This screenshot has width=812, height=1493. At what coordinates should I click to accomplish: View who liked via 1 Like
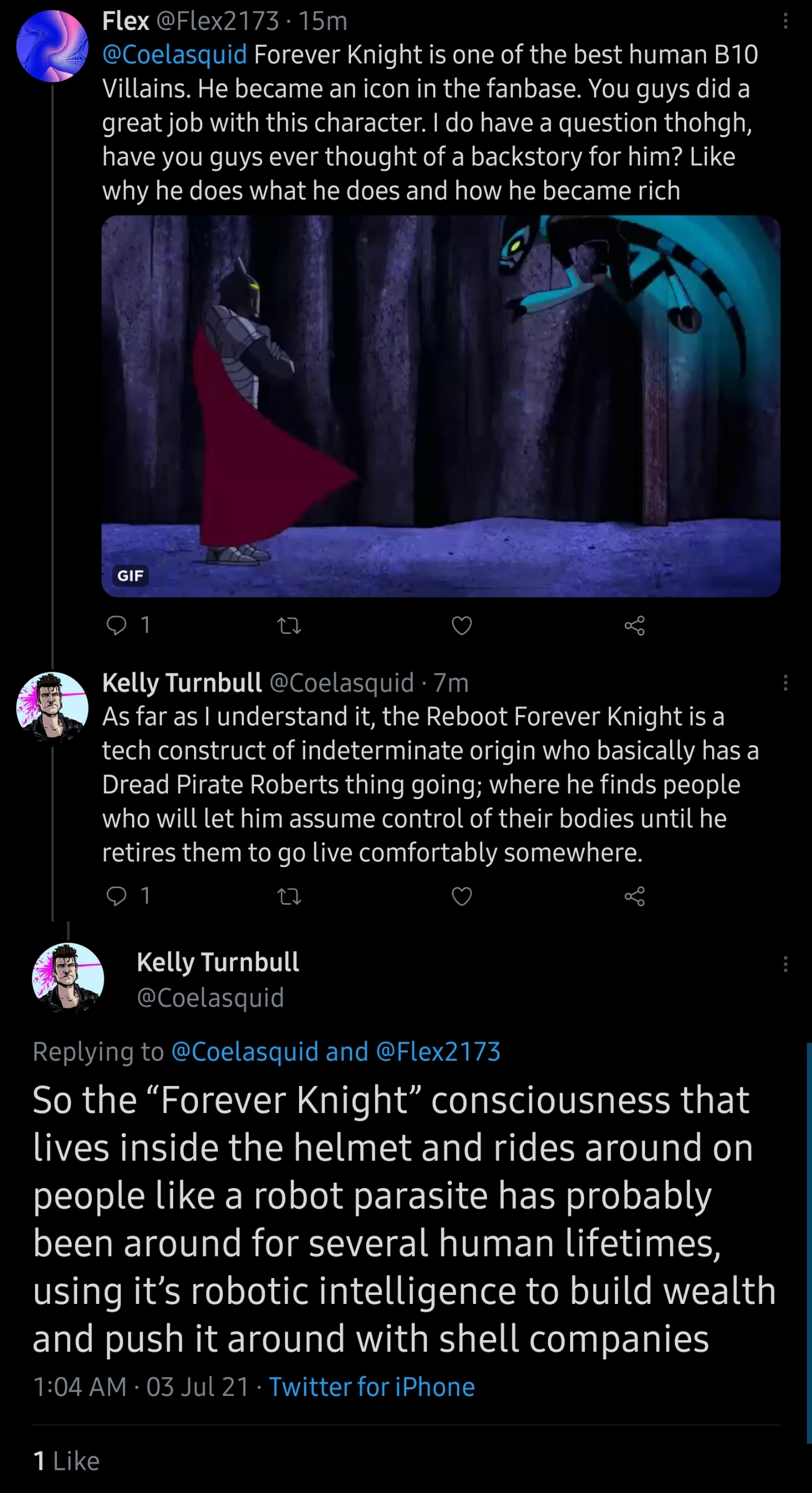[x=67, y=1461]
